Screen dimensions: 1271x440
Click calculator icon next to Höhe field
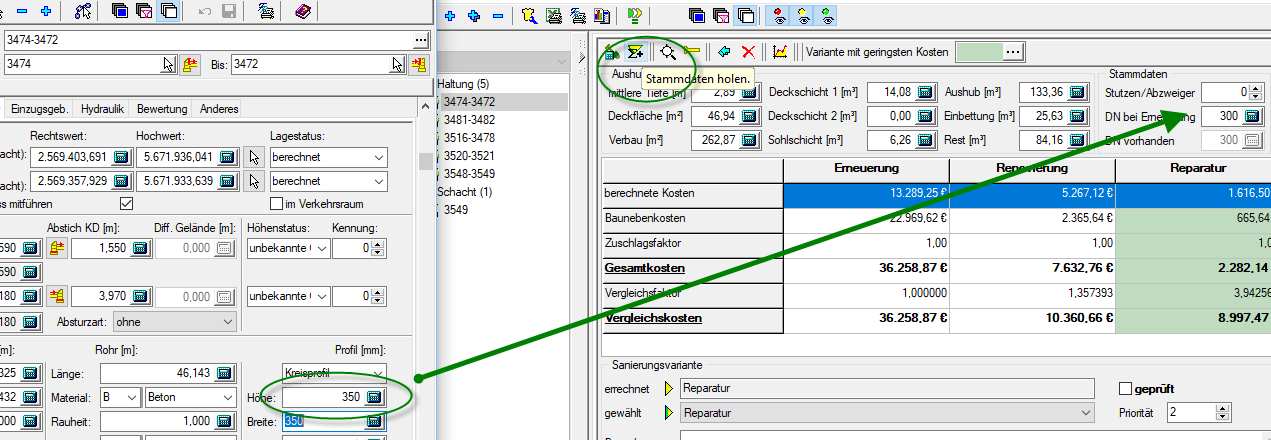[x=375, y=398]
